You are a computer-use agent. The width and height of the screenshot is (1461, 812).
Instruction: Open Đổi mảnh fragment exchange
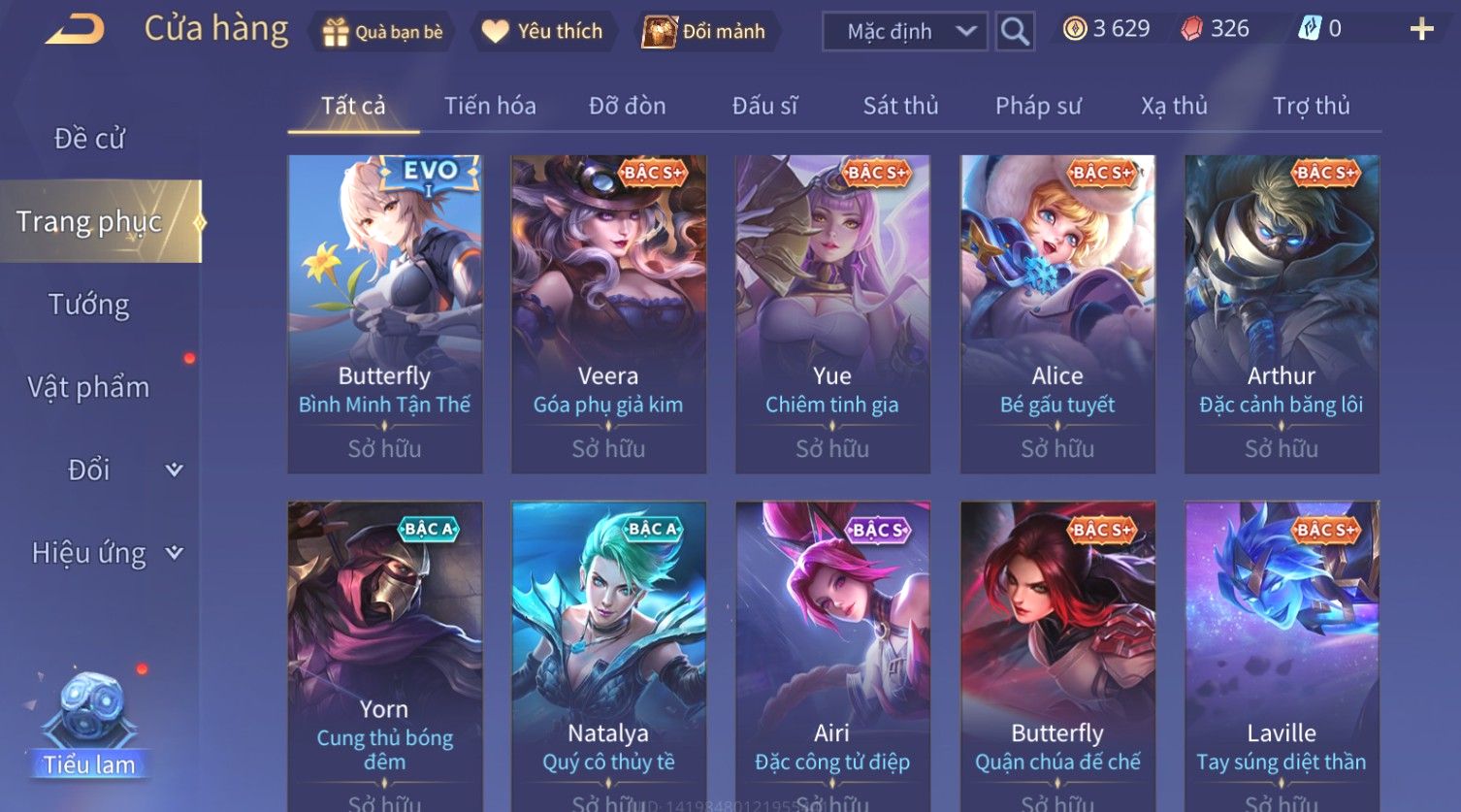pyautogui.click(x=659, y=32)
